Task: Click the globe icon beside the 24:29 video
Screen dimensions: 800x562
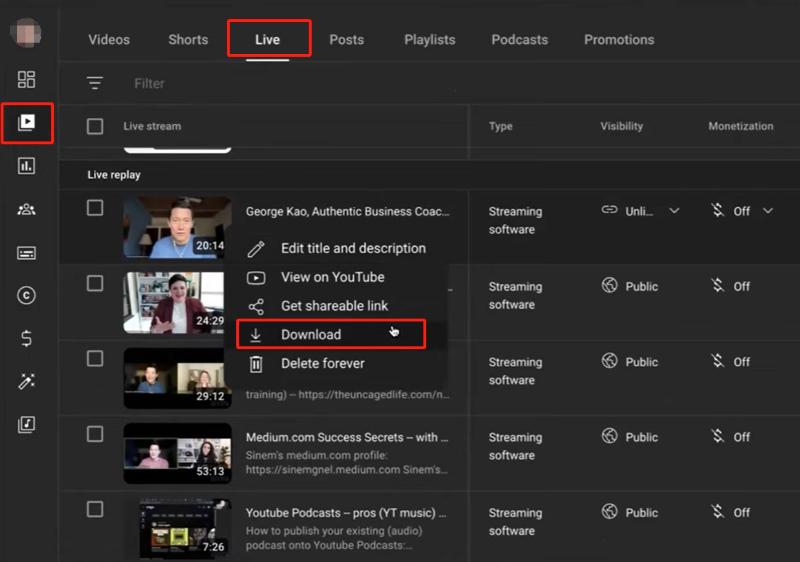Action: tap(609, 285)
